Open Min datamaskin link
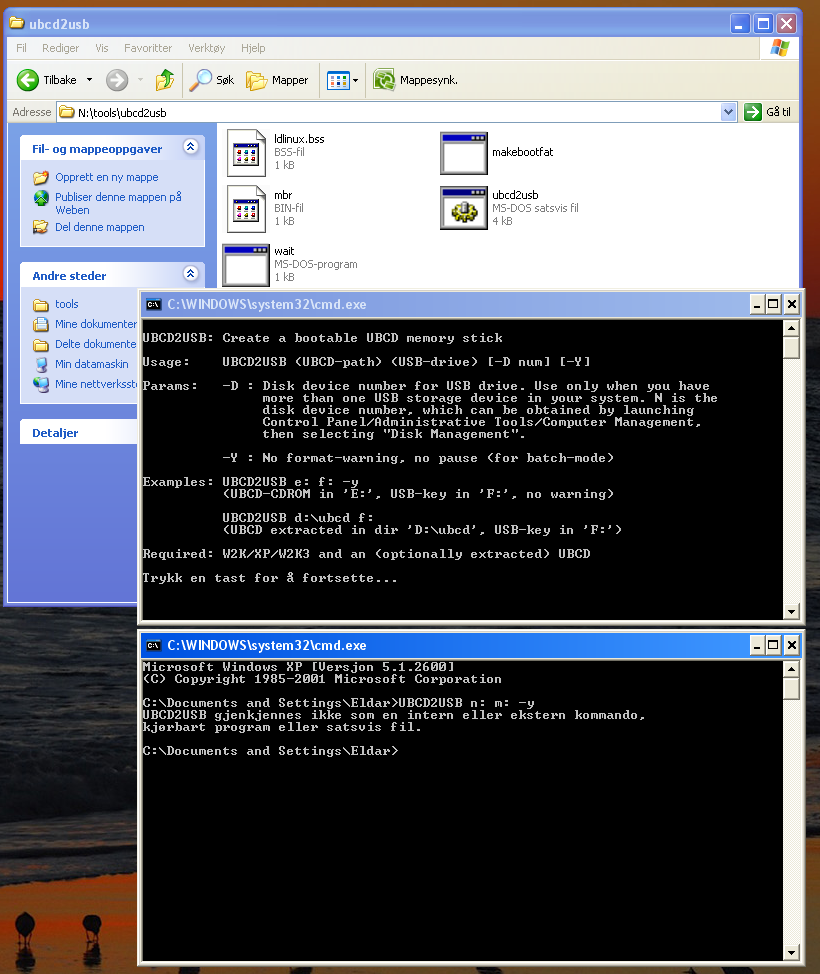The image size is (820, 974). pyautogui.click(x=92, y=364)
